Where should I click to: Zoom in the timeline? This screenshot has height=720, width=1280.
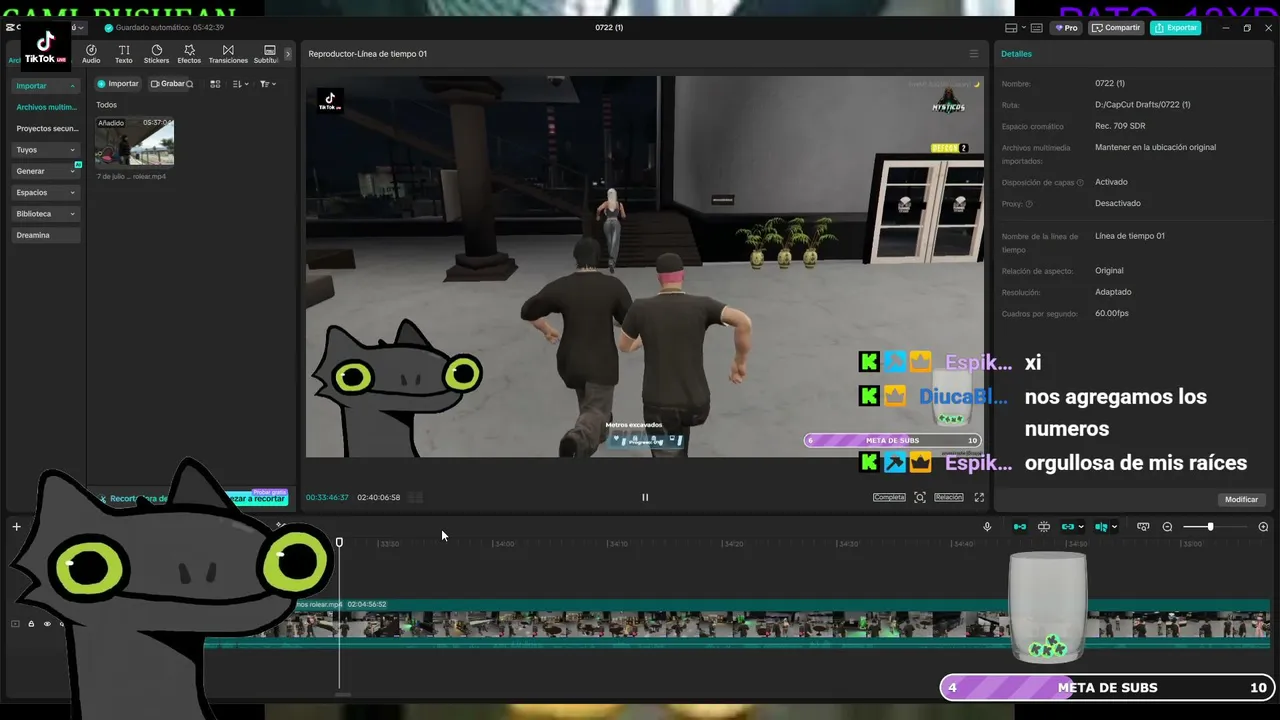click(x=1263, y=527)
